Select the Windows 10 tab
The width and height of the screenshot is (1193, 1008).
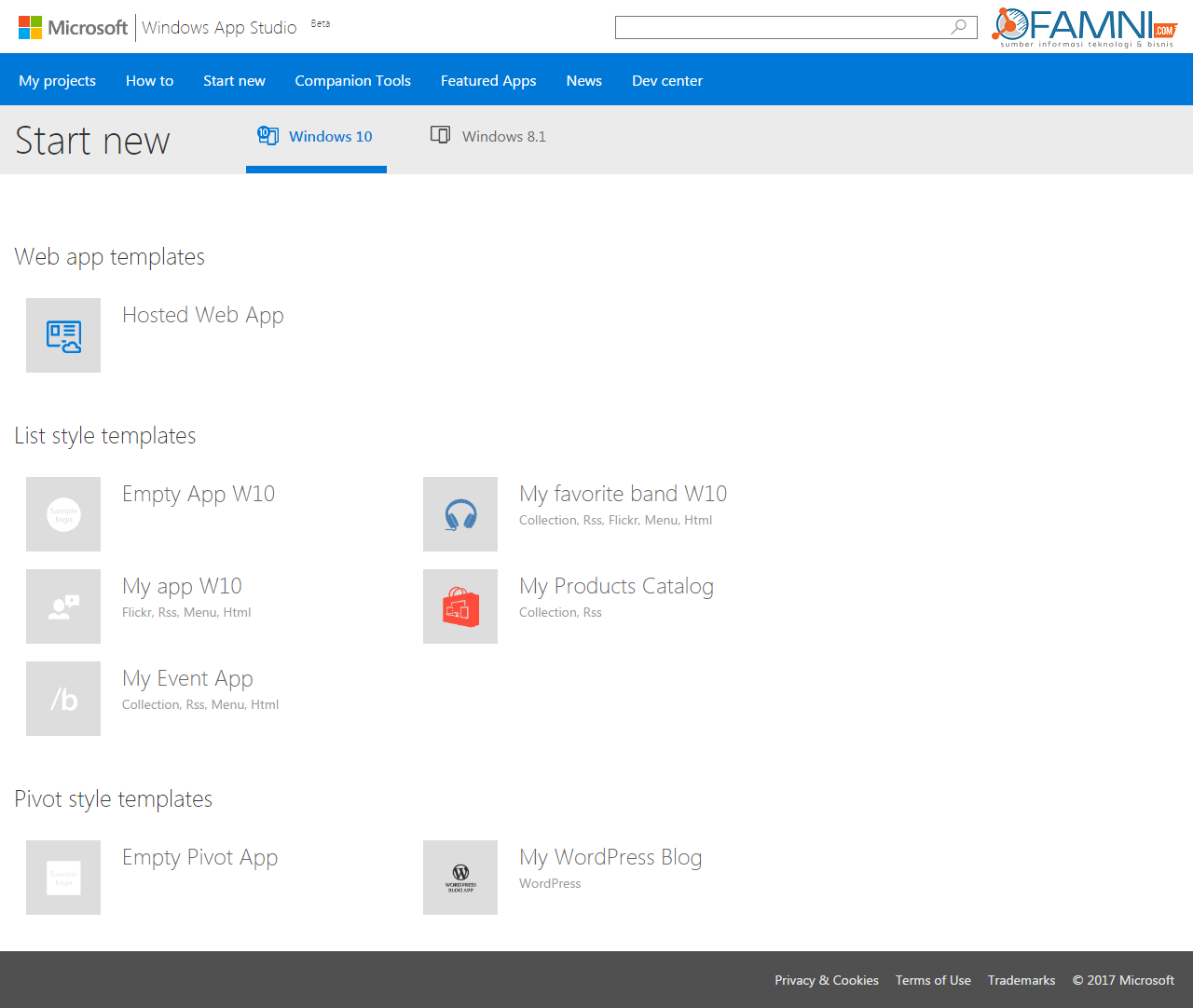click(x=316, y=136)
